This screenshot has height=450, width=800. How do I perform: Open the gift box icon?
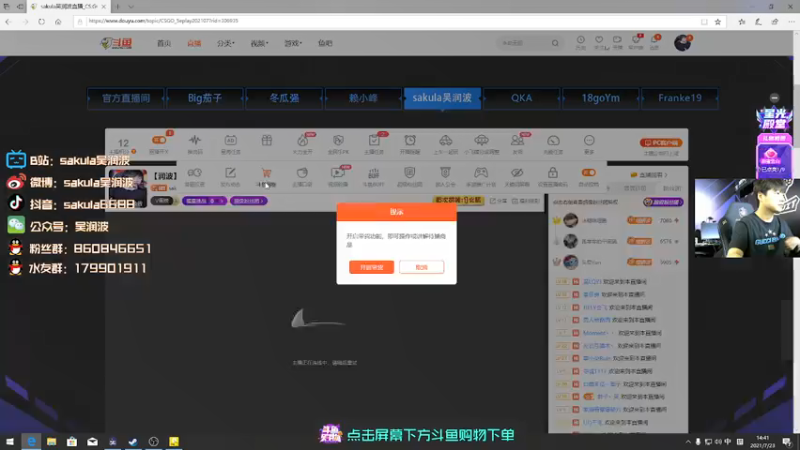pos(267,140)
